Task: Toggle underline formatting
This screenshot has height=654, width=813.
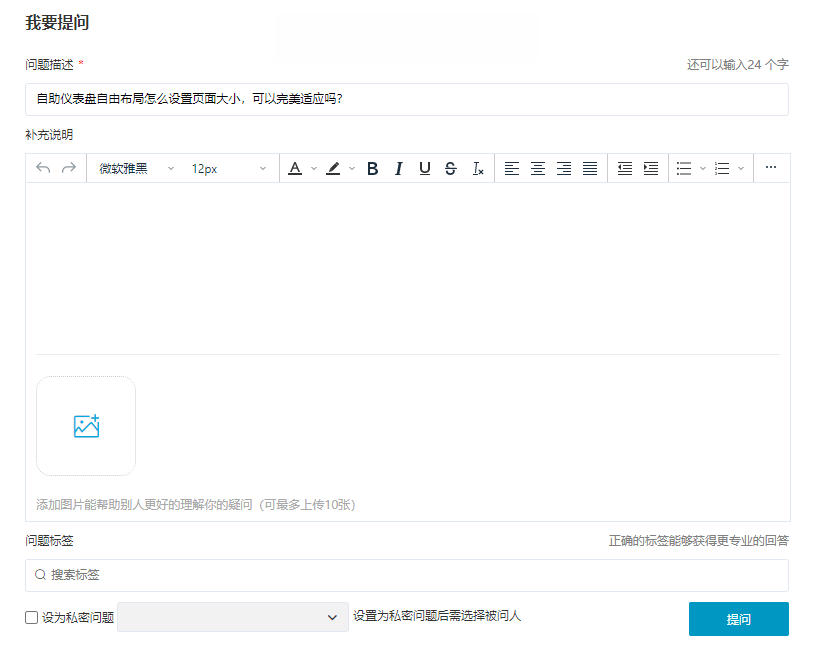Action: [x=425, y=169]
